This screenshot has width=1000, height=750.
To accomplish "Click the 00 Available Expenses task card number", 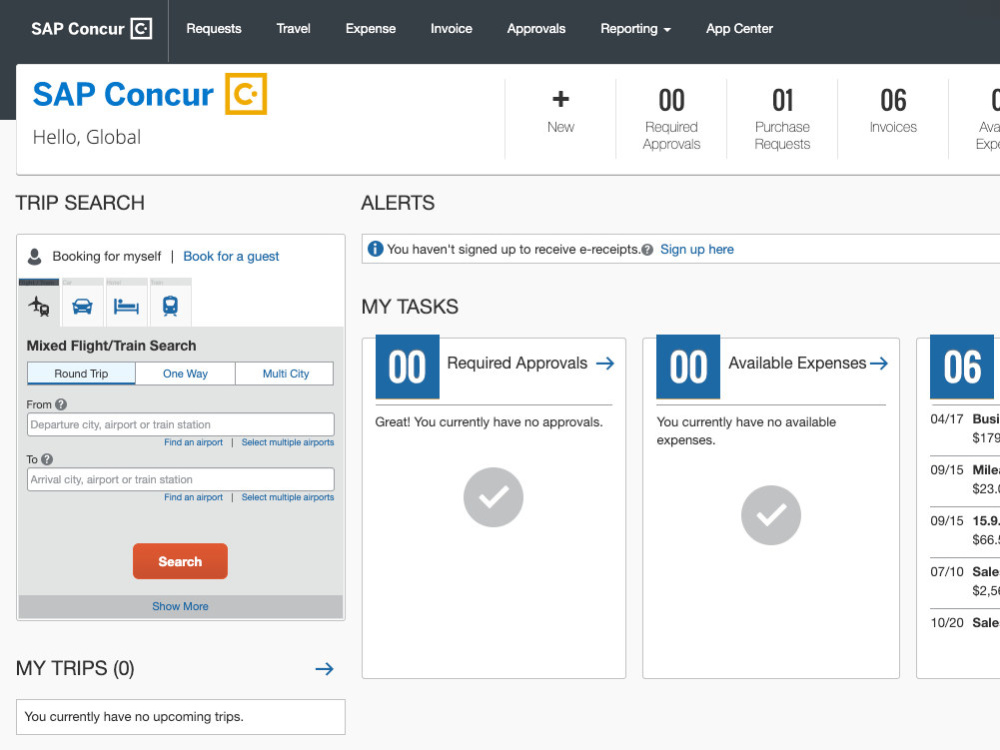I will pos(688,367).
